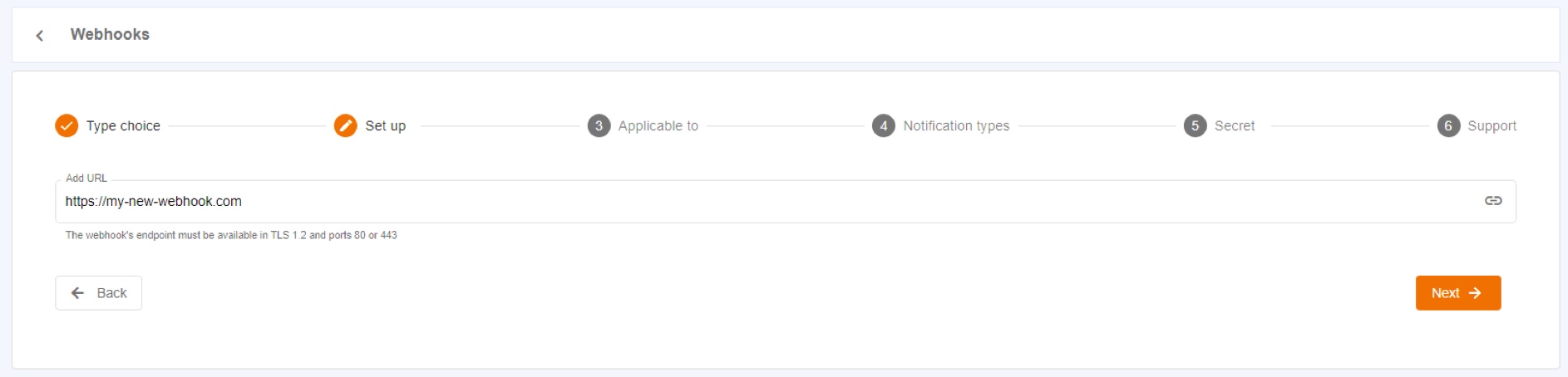
Task: Select the Set up step label
Action: pyautogui.click(x=386, y=125)
